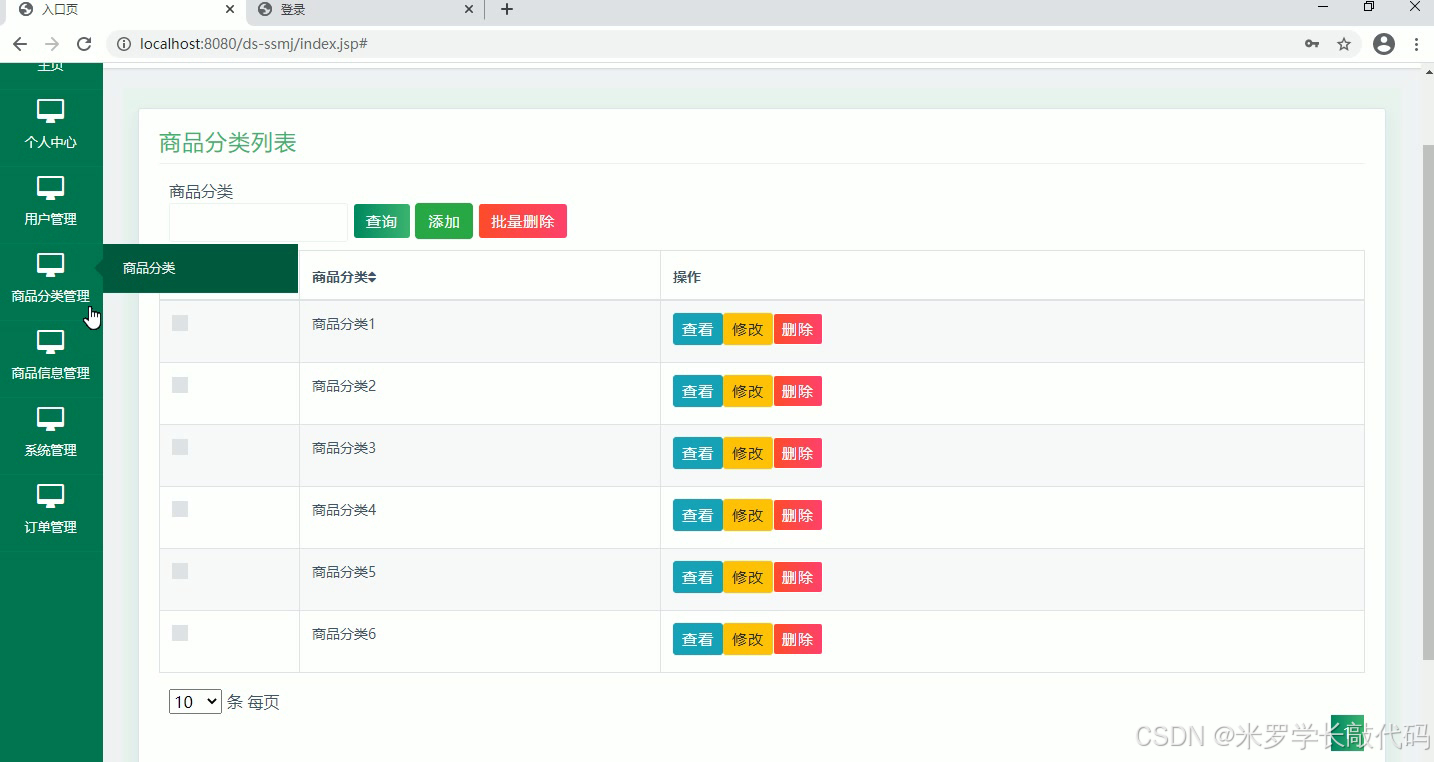
Task: Click 删除 for 商品分类2
Action: (x=798, y=391)
